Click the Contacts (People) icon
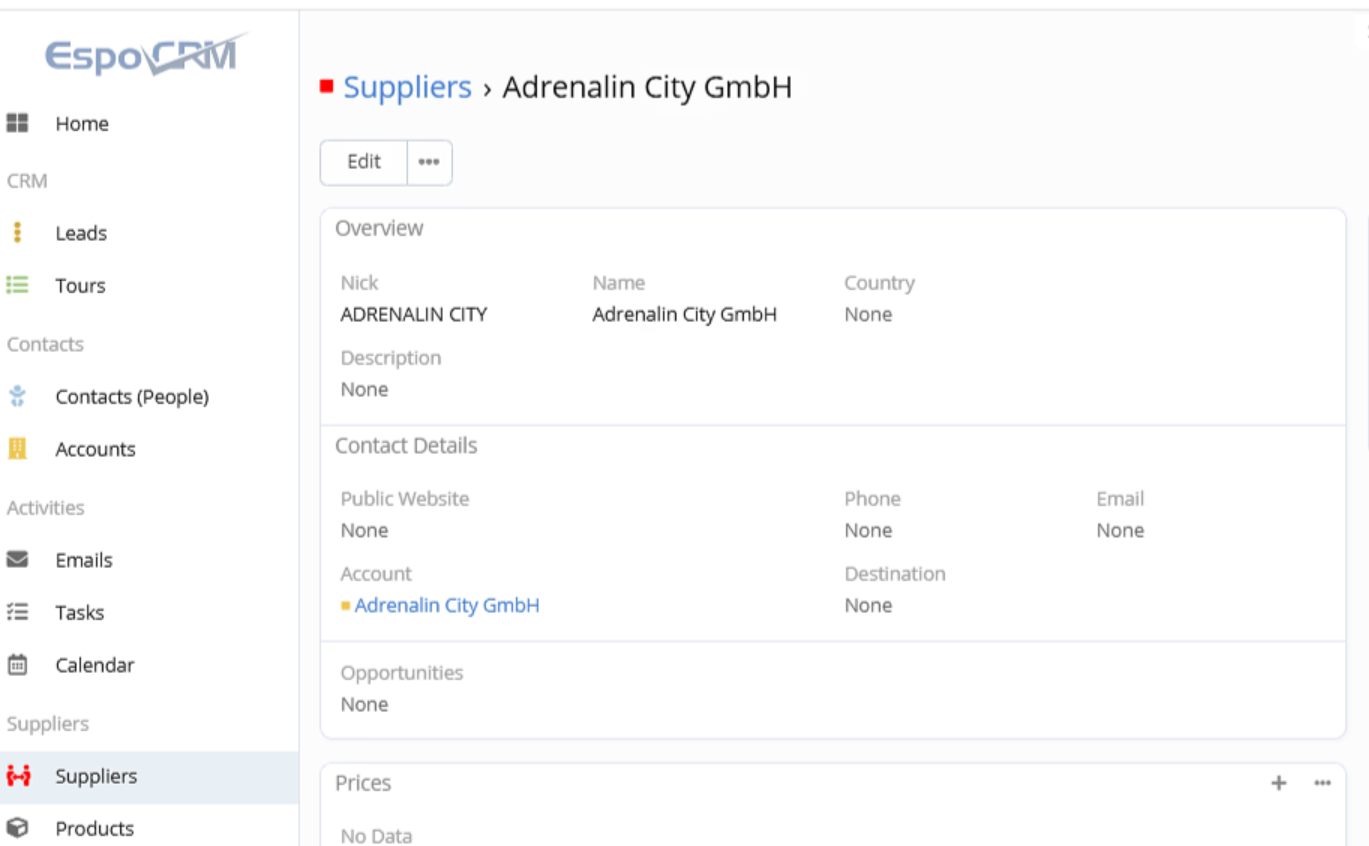 pos(17,396)
